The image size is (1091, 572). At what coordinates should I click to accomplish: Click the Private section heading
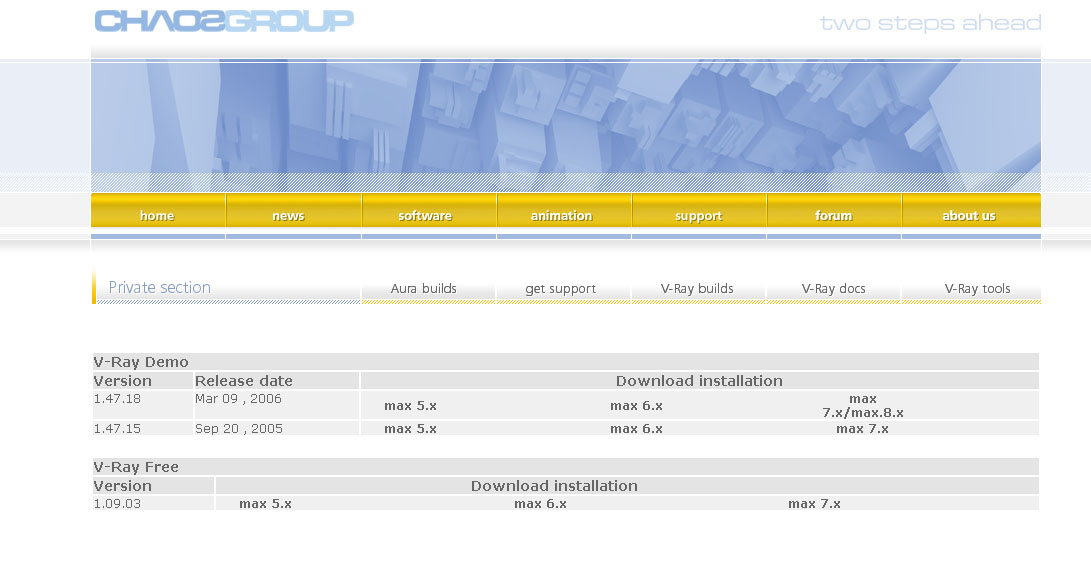(x=159, y=287)
